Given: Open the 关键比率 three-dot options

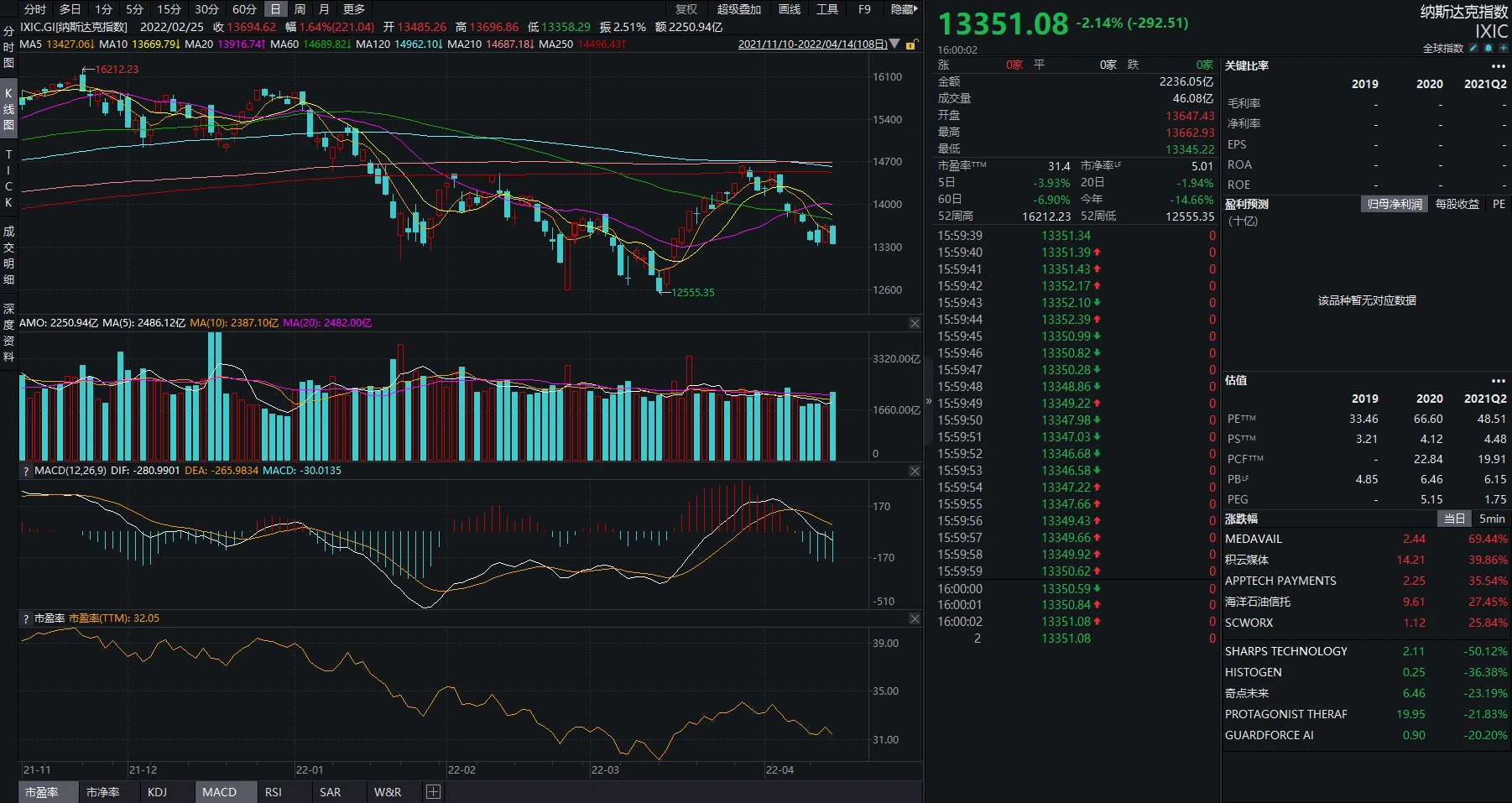Looking at the screenshot, I should click(x=1498, y=66).
